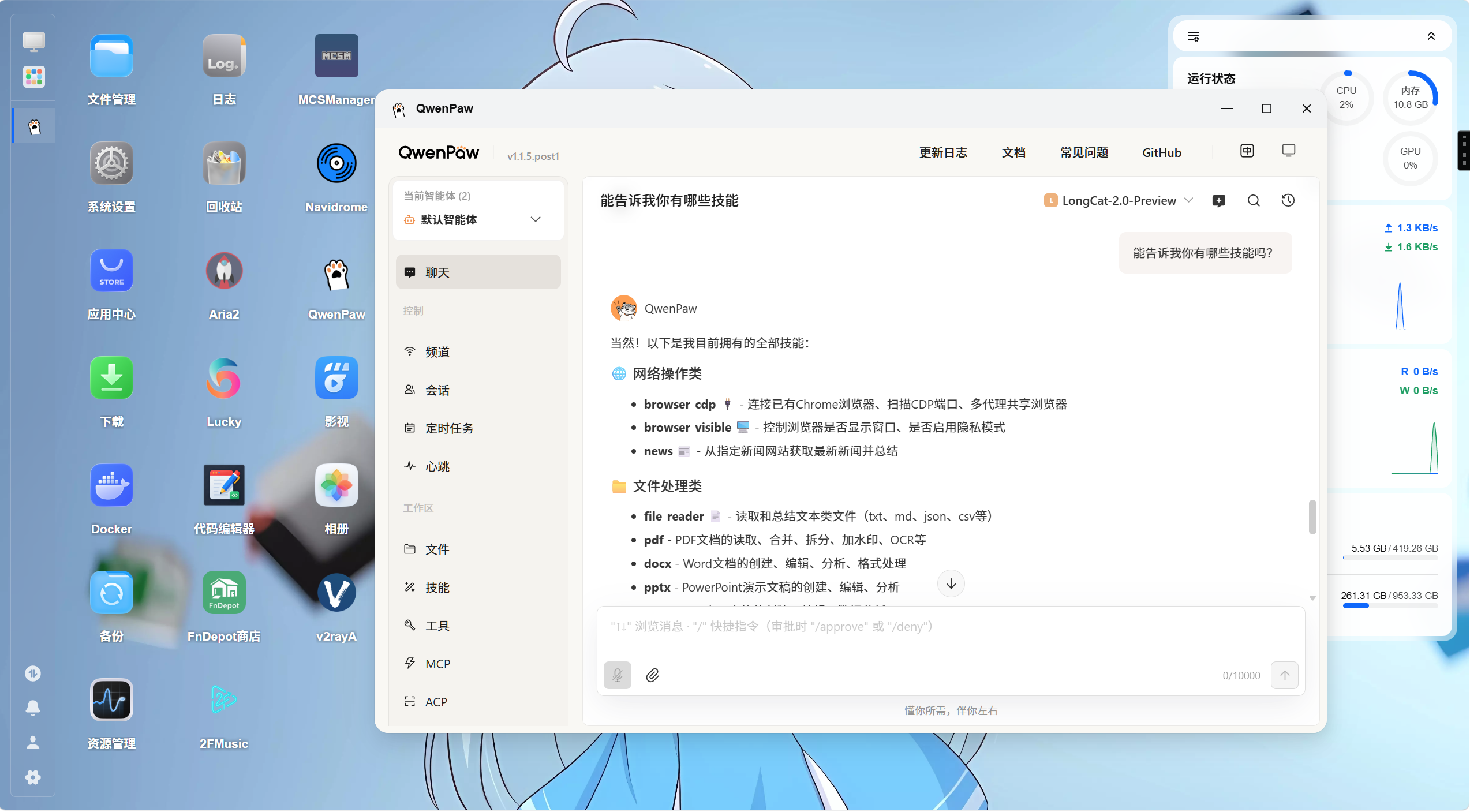Launch the Lucky app icon
The image size is (1470, 812).
224,378
